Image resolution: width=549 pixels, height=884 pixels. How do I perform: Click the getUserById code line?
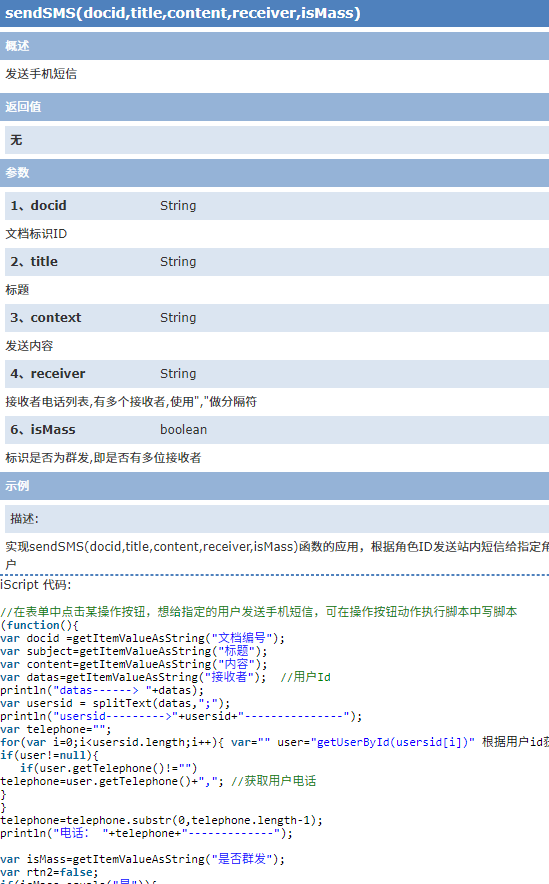[x=274, y=742]
